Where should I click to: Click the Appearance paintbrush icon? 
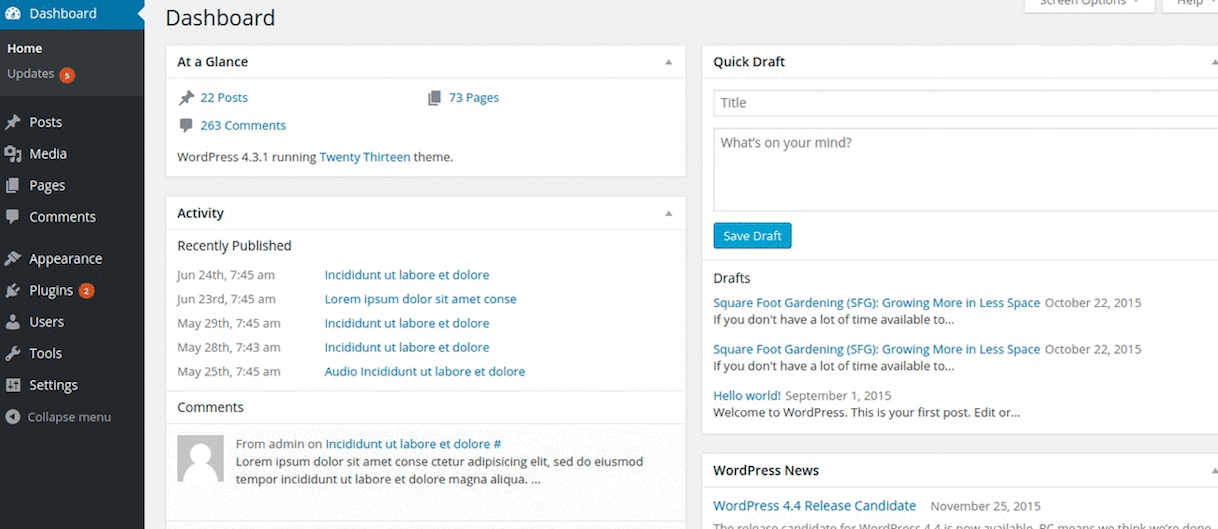(13, 259)
